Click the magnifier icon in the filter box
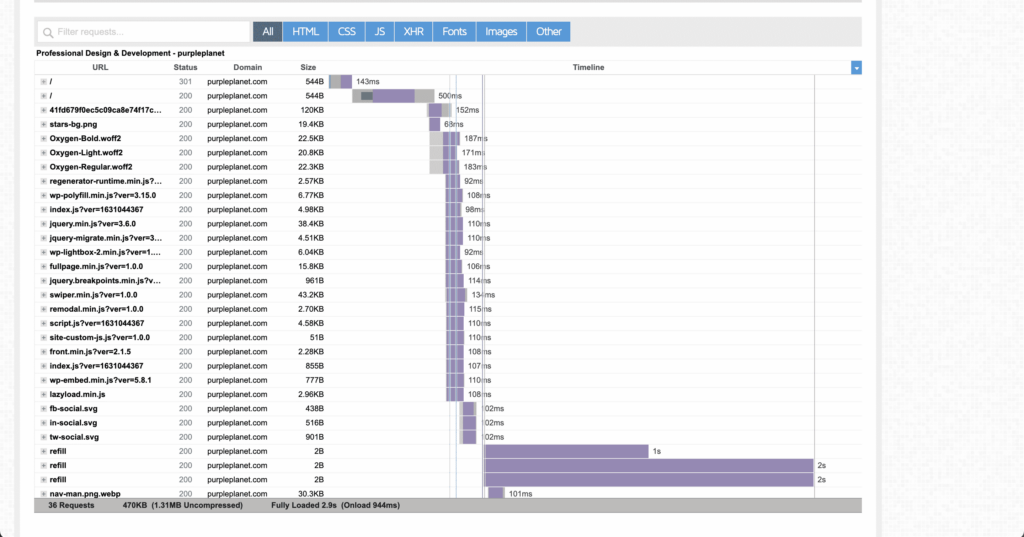The height and width of the screenshot is (537, 1024). click(48, 32)
